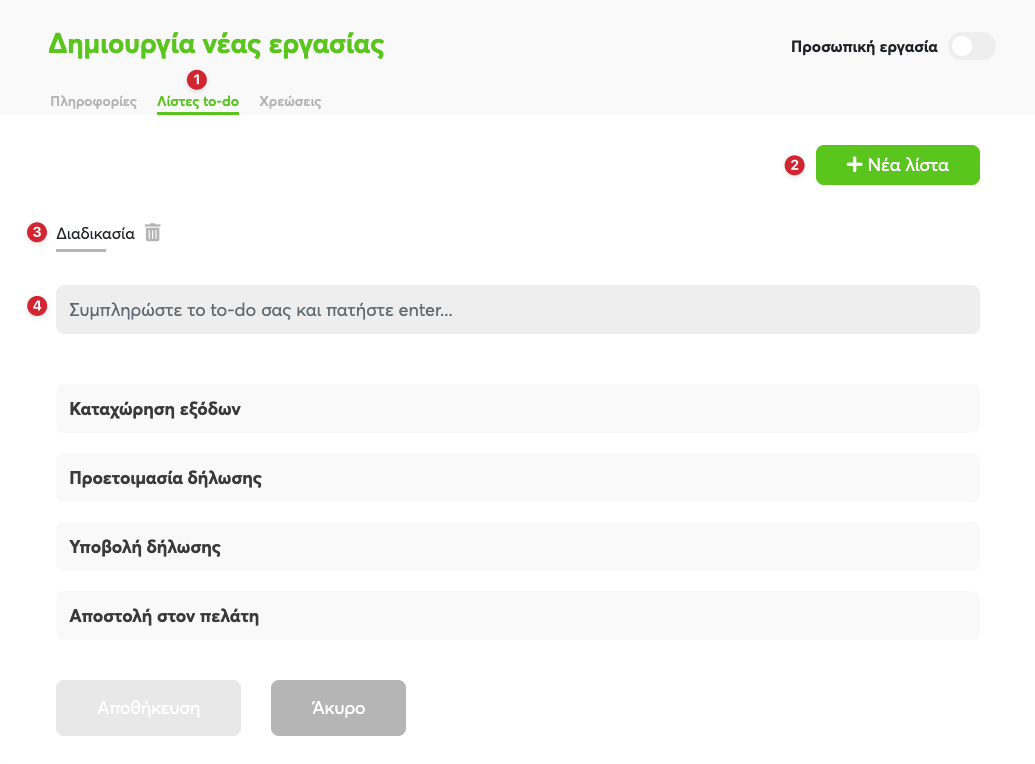
Task: Open the Πληροφορίες tab
Action: pos(94,102)
